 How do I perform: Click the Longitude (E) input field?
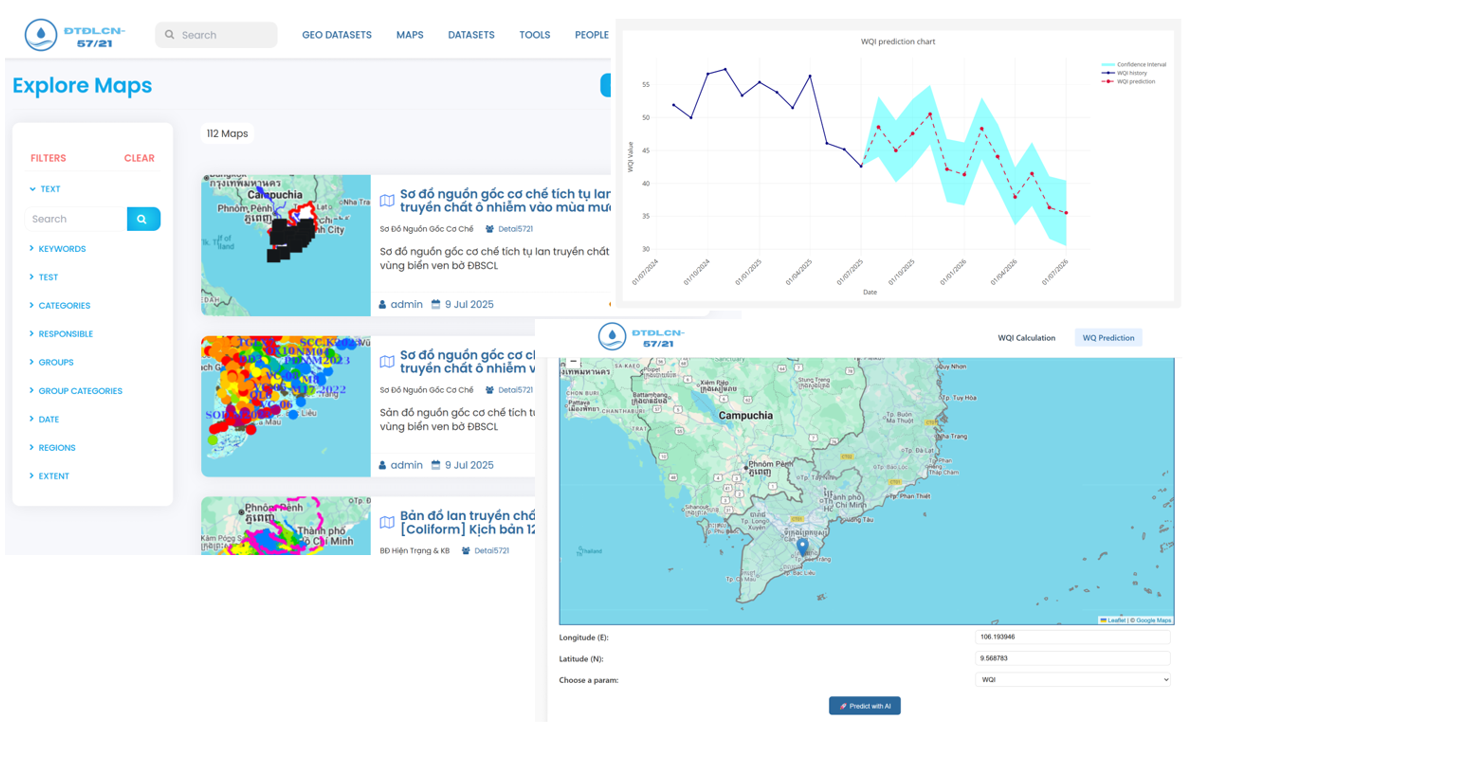pyautogui.click(x=1072, y=637)
